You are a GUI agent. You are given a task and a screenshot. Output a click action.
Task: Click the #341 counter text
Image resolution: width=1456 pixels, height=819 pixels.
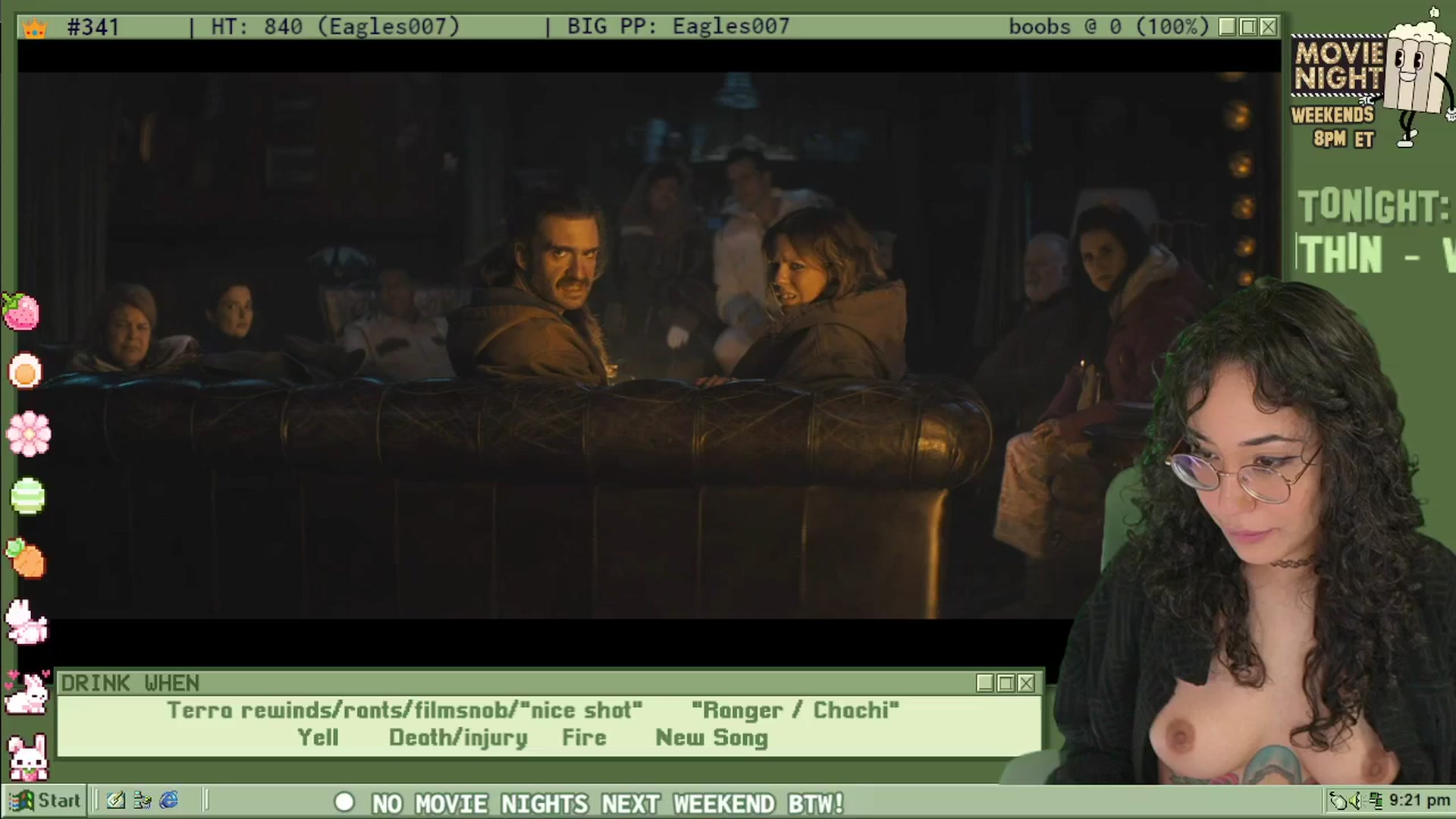(93, 27)
